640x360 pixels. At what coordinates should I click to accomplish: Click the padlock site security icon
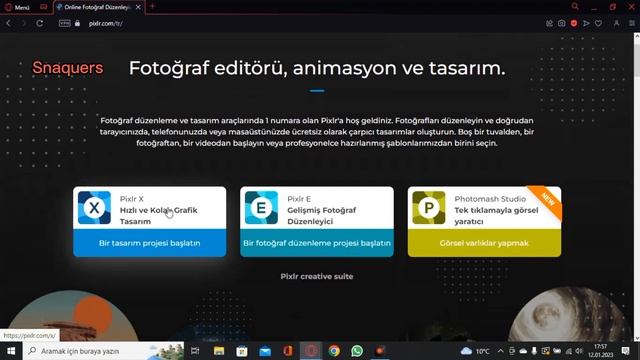coord(78,23)
